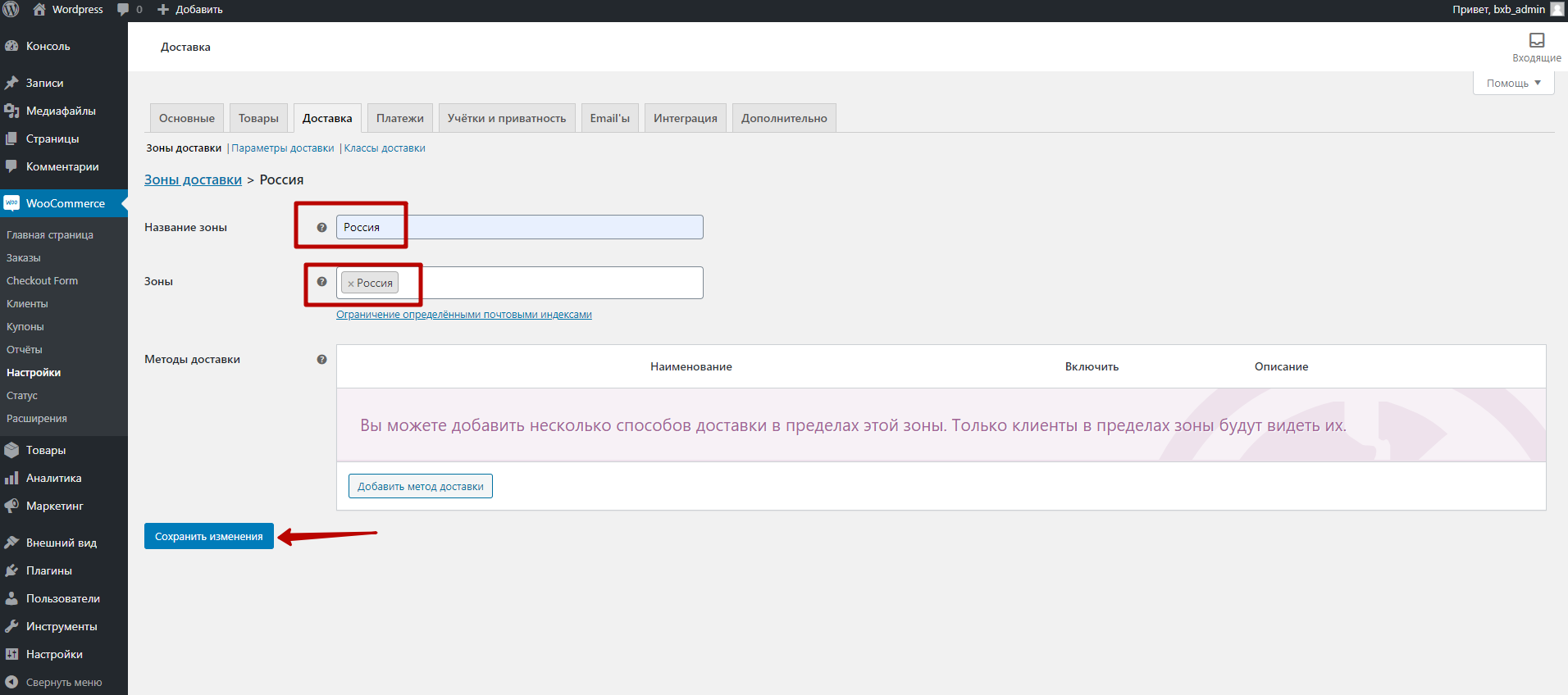Open Классы доставки subsection
Image resolution: width=1568 pixels, height=695 pixels.
(385, 148)
